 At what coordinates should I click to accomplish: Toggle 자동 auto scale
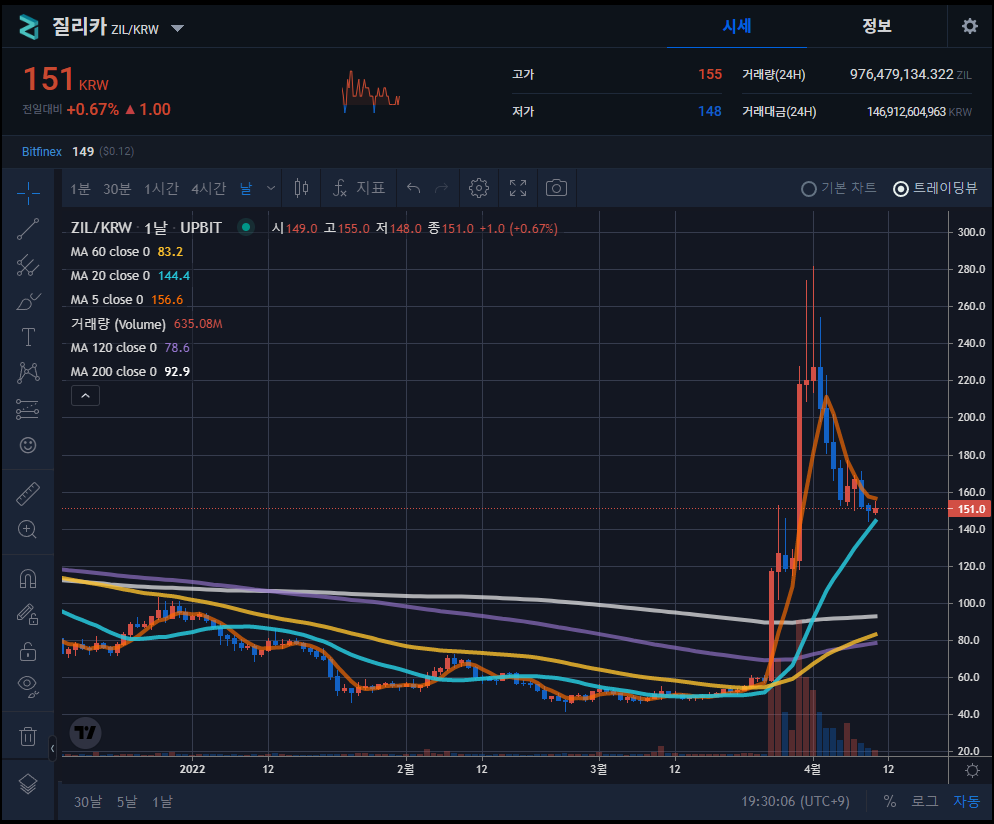[967, 802]
